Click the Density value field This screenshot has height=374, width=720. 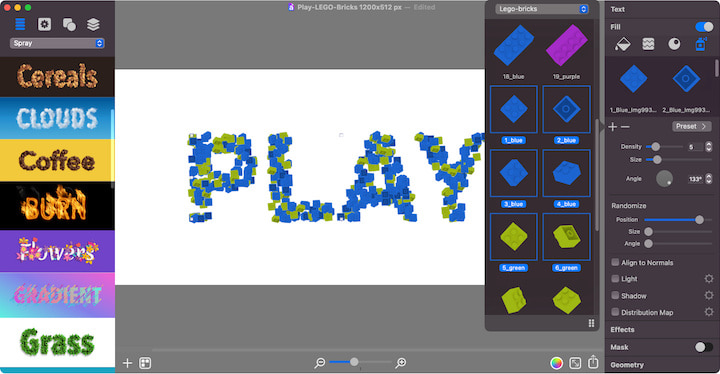click(x=695, y=147)
